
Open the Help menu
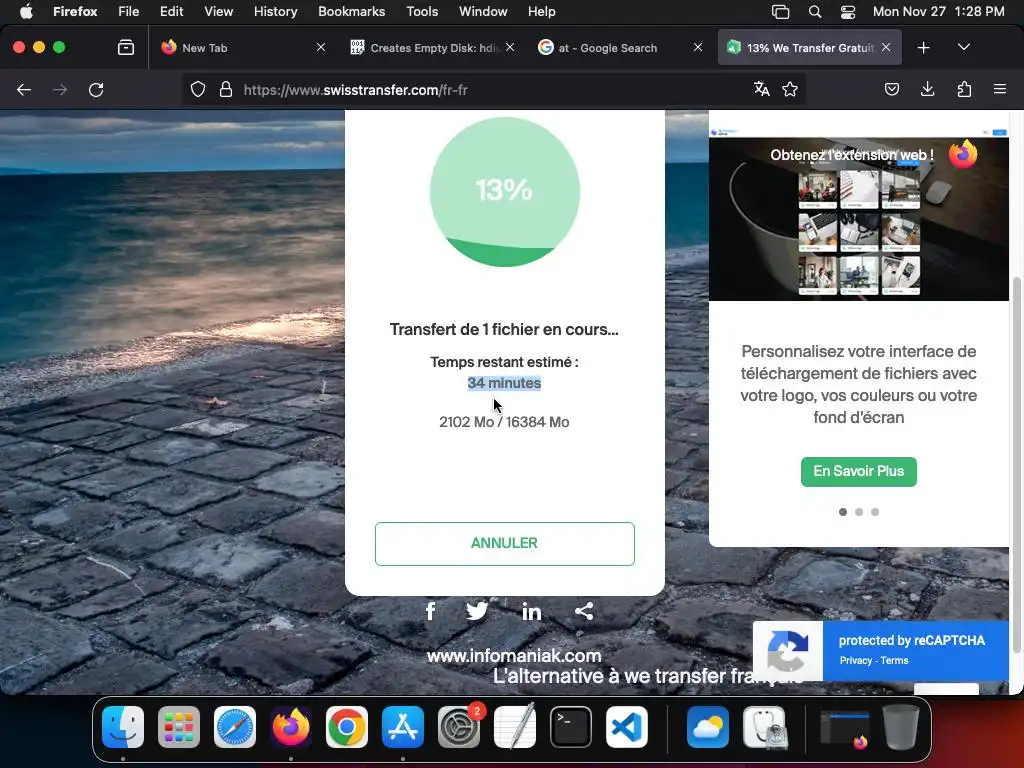click(x=541, y=11)
